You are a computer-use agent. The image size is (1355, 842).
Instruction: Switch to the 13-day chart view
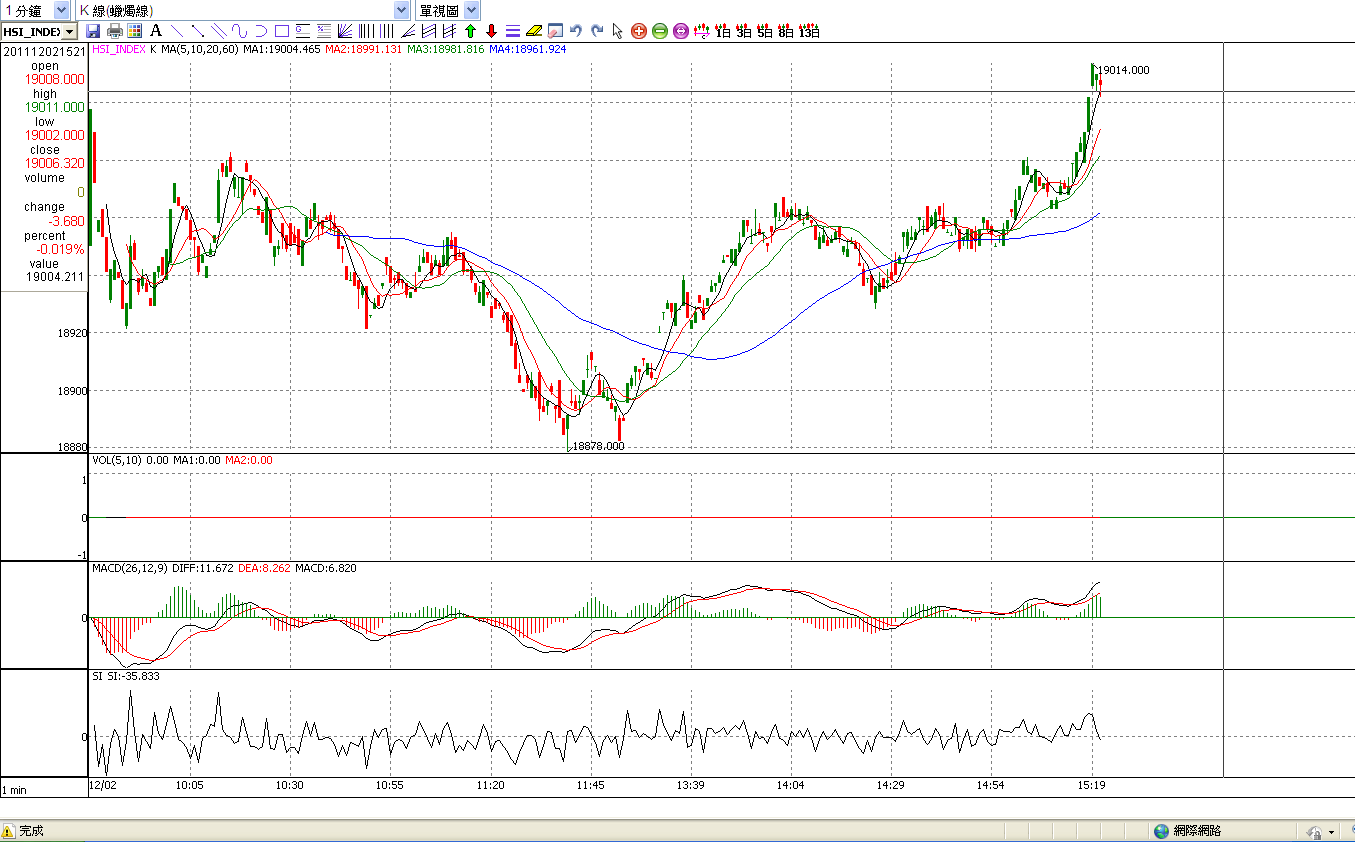(x=809, y=31)
